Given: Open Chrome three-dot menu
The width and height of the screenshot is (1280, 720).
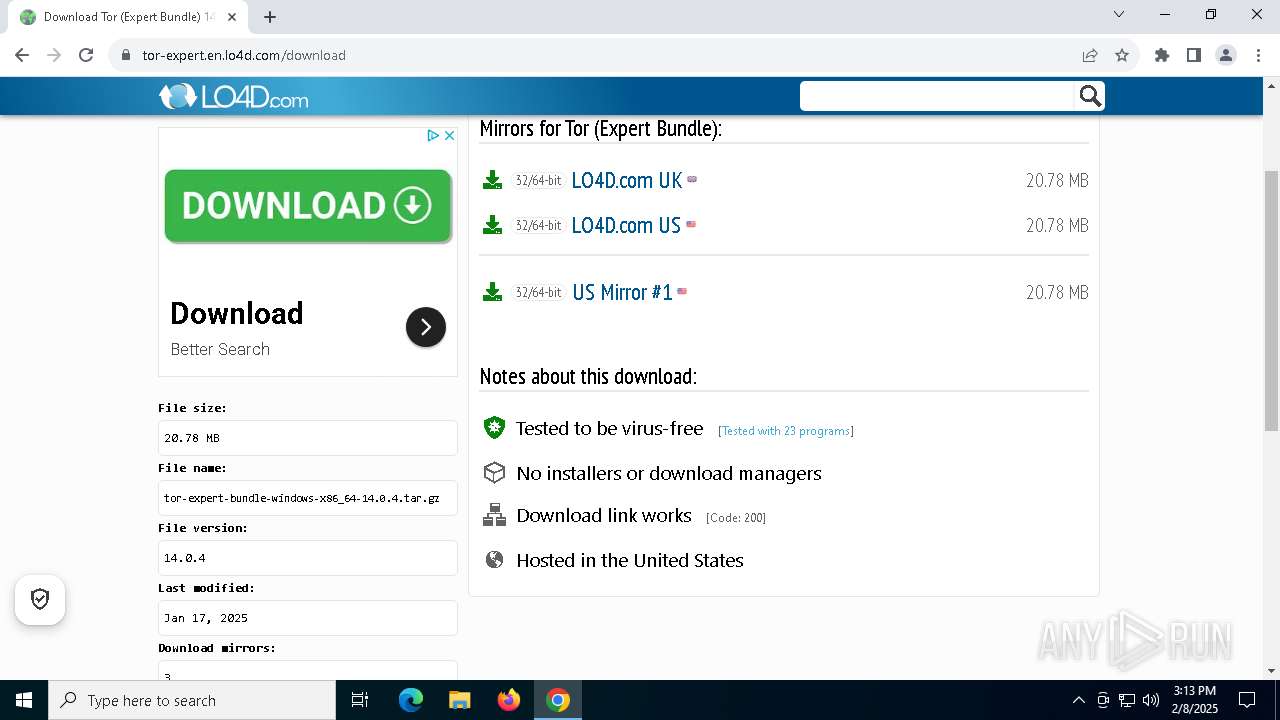Looking at the screenshot, I should tap(1257, 55).
